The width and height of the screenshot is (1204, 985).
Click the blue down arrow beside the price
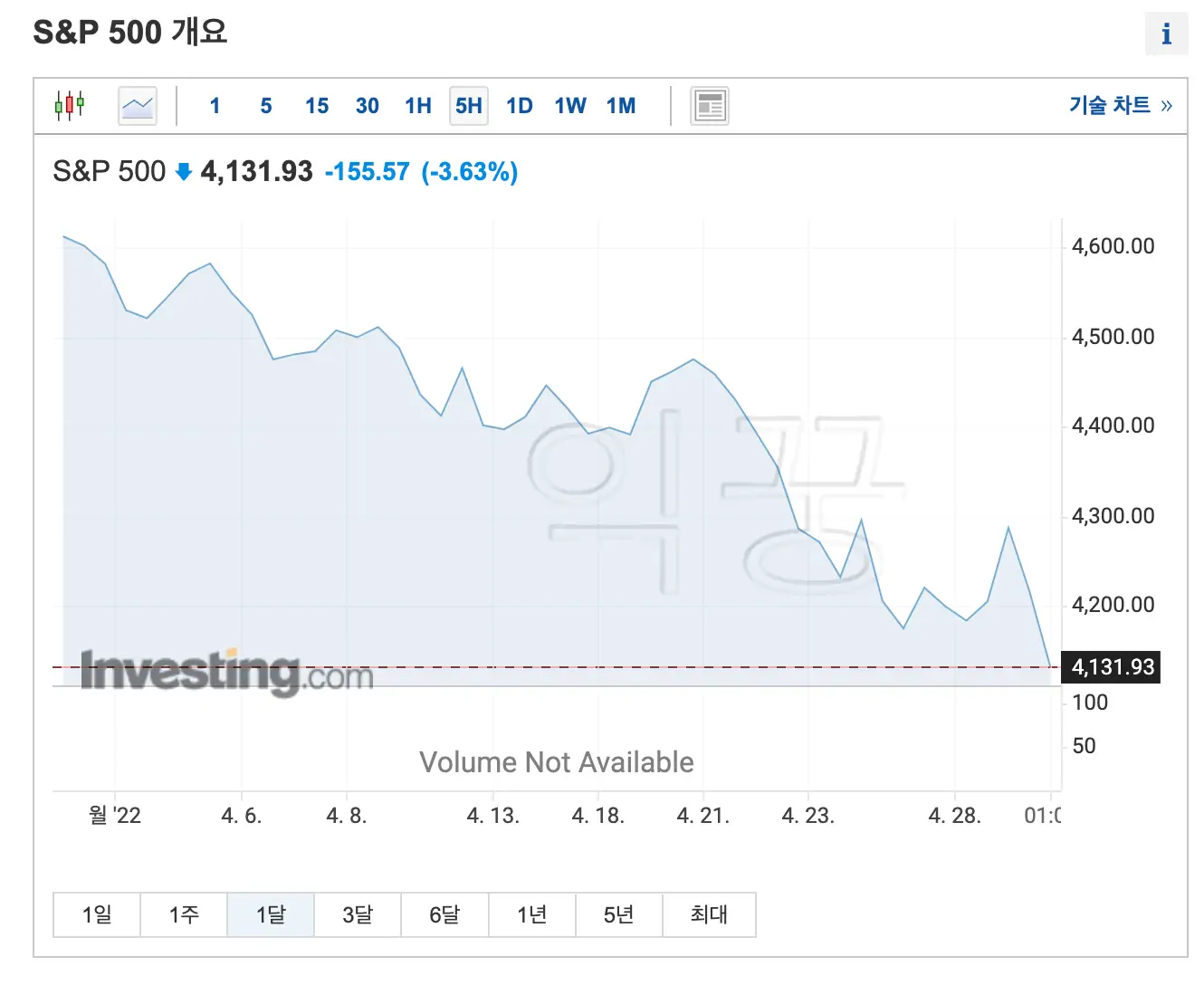point(183,170)
